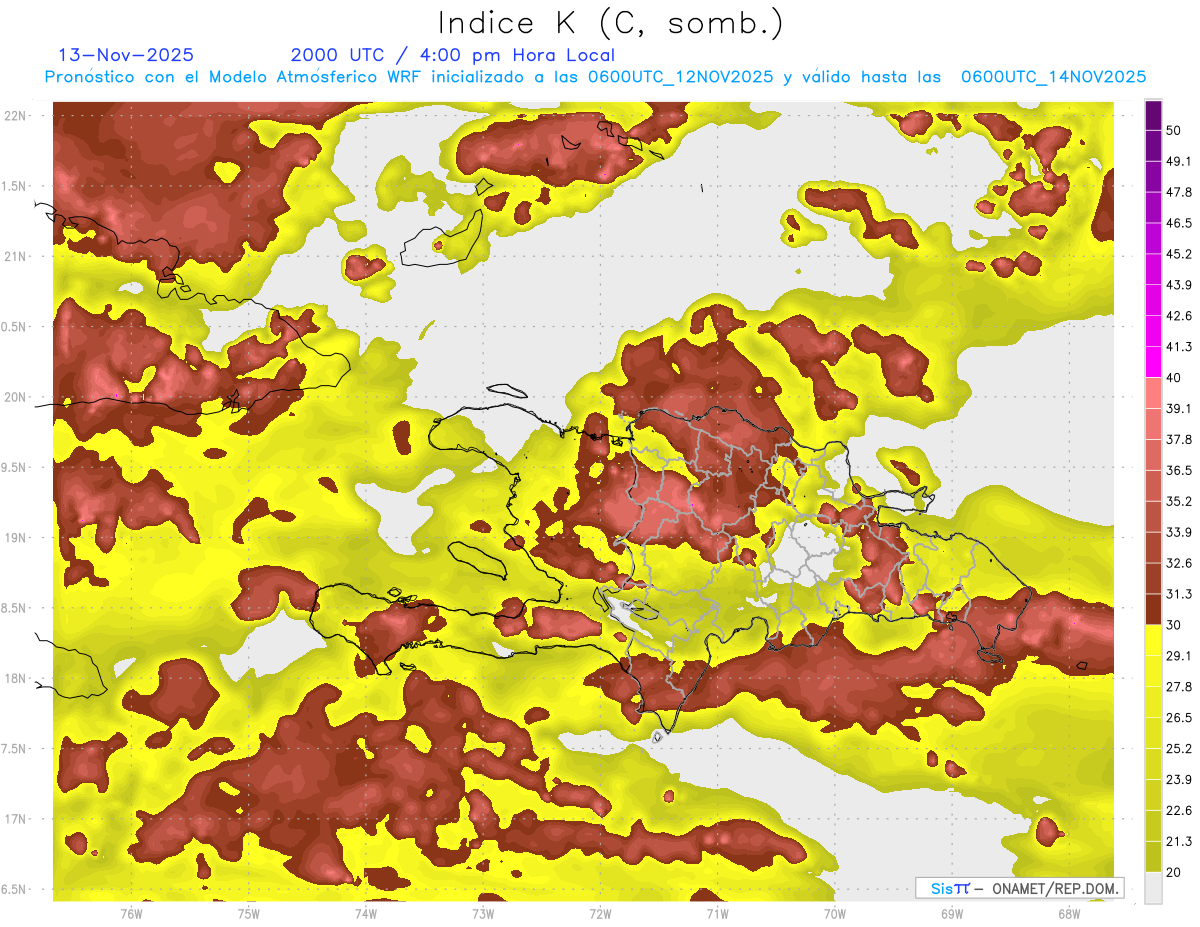The image size is (1200, 927).
Task: Click the 'Sistt - ONAMET/REP.DOM.' credit box
Action: pos(1019,888)
